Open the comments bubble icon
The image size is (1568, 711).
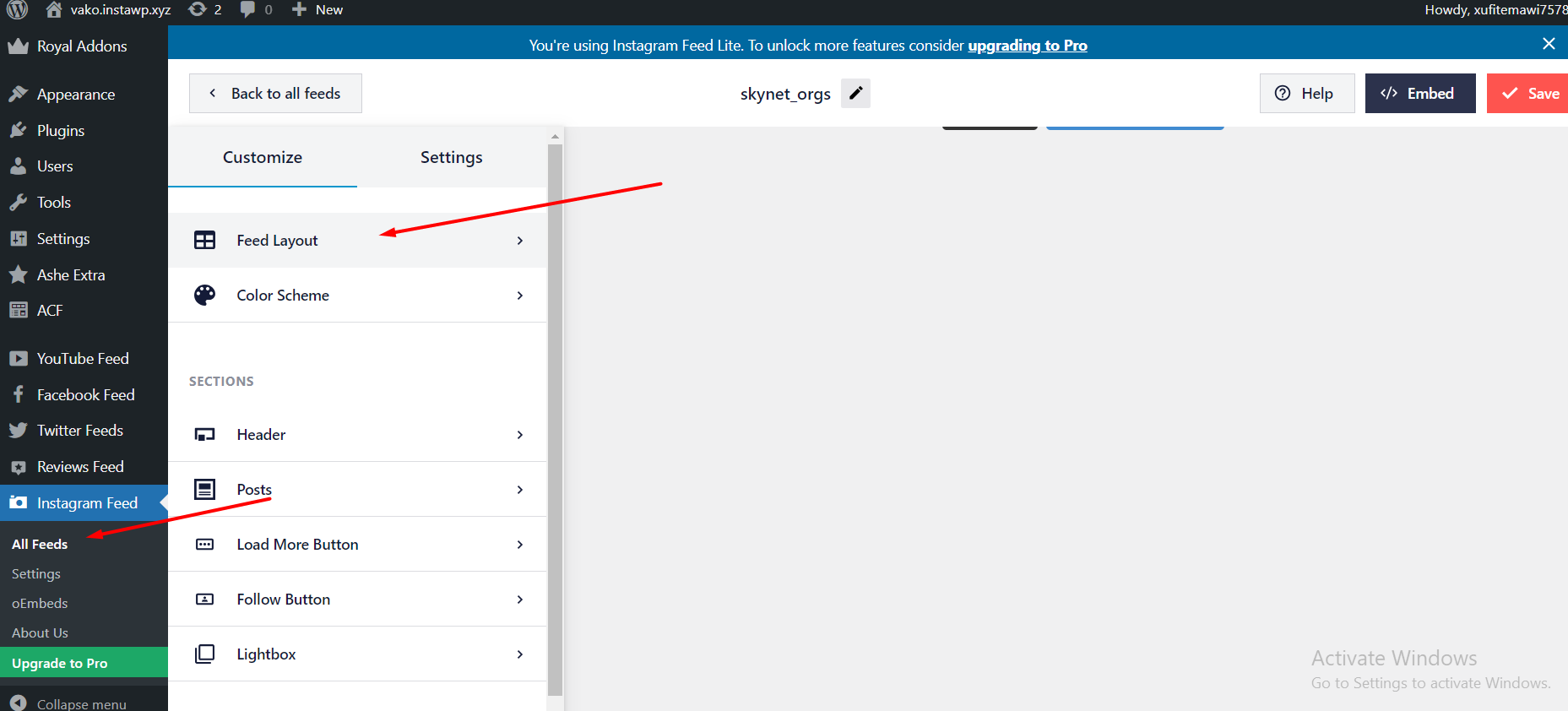click(247, 9)
